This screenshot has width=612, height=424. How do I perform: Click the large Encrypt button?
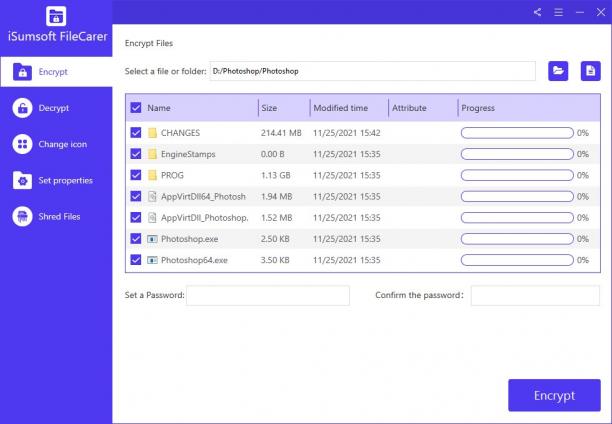point(554,395)
